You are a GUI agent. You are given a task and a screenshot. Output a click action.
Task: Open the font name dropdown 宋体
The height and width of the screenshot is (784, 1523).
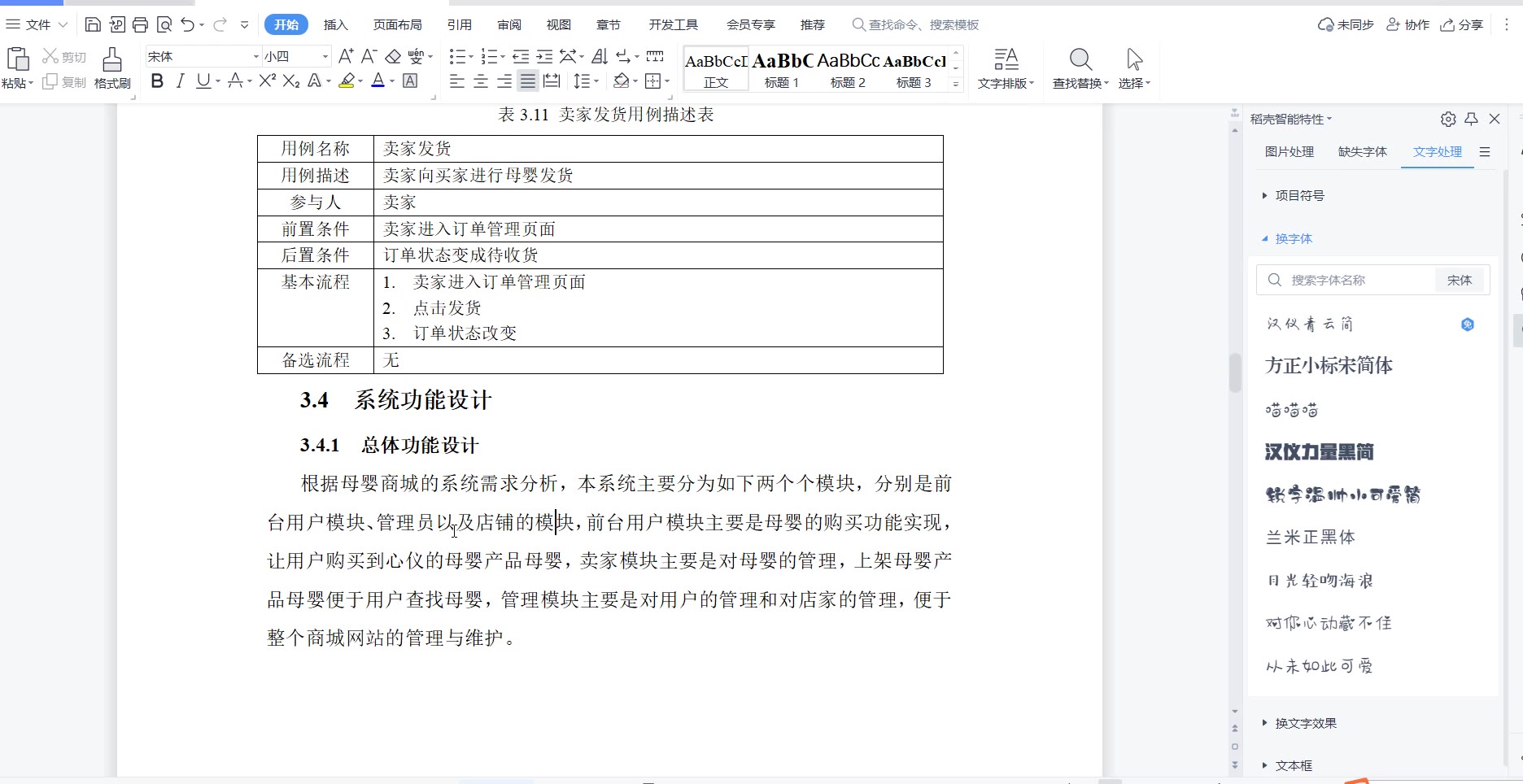click(x=256, y=56)
